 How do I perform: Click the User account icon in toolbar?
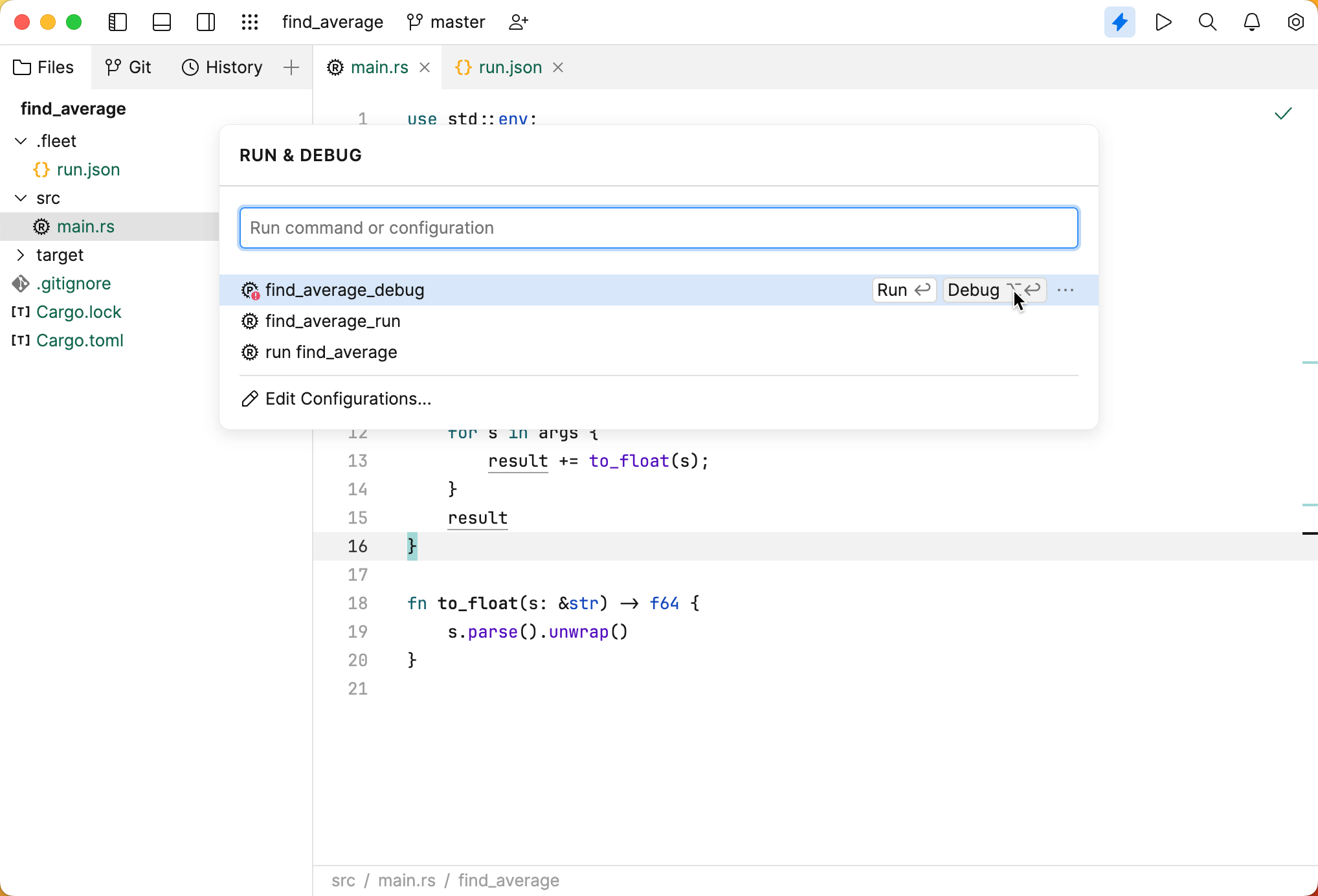pyautogui.click(x=518, y=22)
